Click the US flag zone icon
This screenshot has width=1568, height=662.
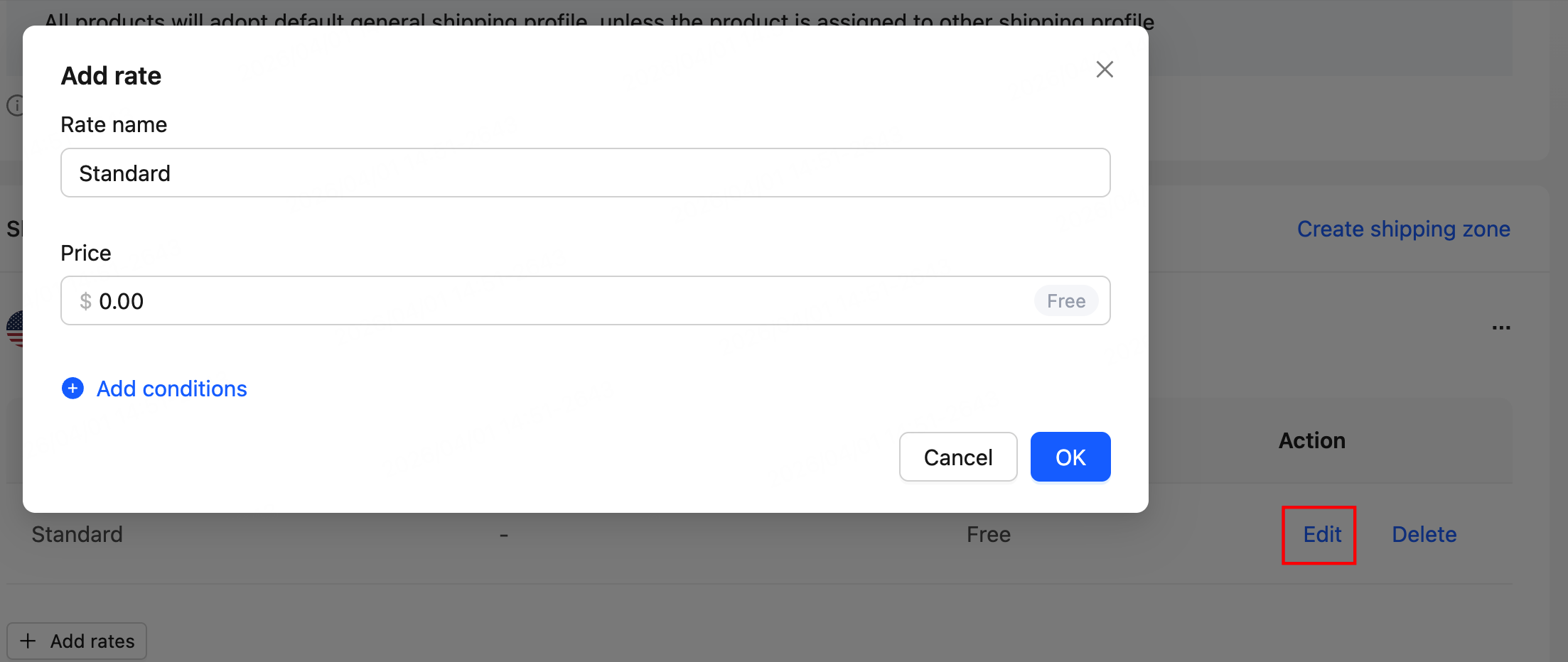click(16, 328)
